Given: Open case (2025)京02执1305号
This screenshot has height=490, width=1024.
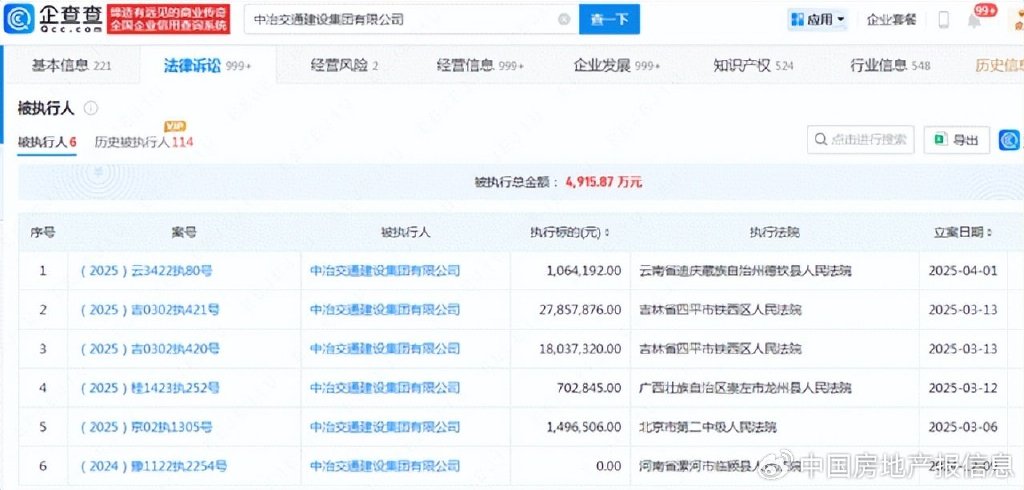Looking at the screenshot, I should [146, 427].
